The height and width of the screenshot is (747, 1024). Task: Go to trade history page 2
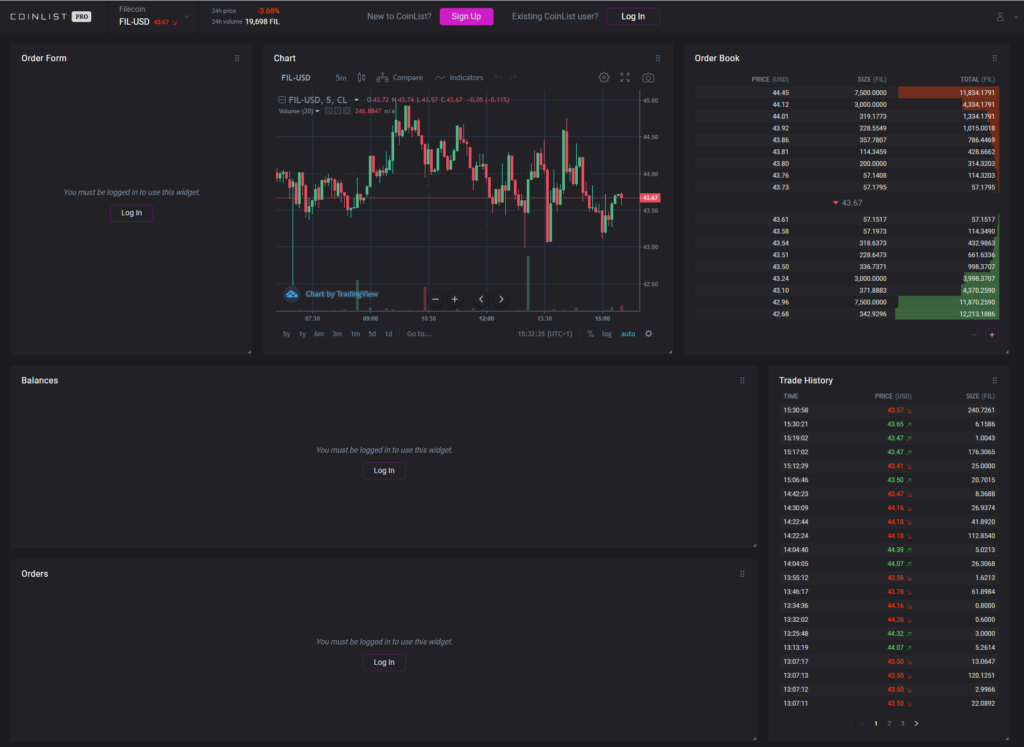click(889, 723)
